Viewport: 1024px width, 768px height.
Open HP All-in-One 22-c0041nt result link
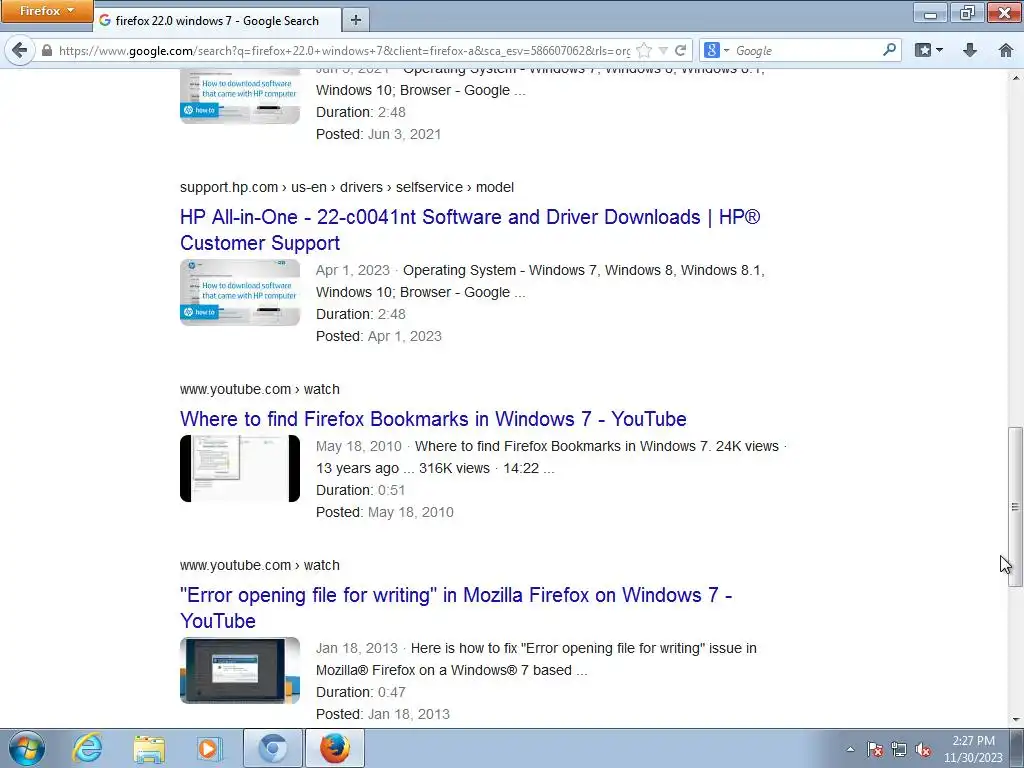click(x=470, y=230)
